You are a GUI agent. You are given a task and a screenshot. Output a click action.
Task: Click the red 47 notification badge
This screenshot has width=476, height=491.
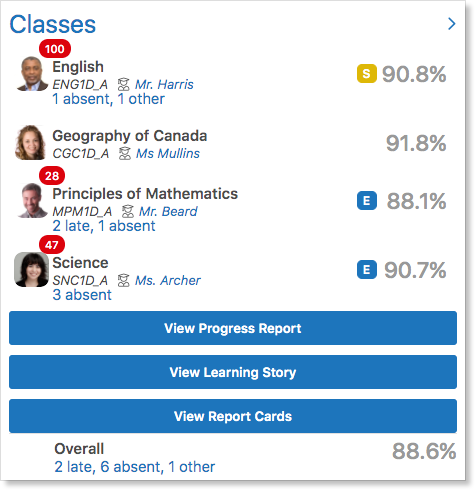pyautogui.click(x=52, y=245)
